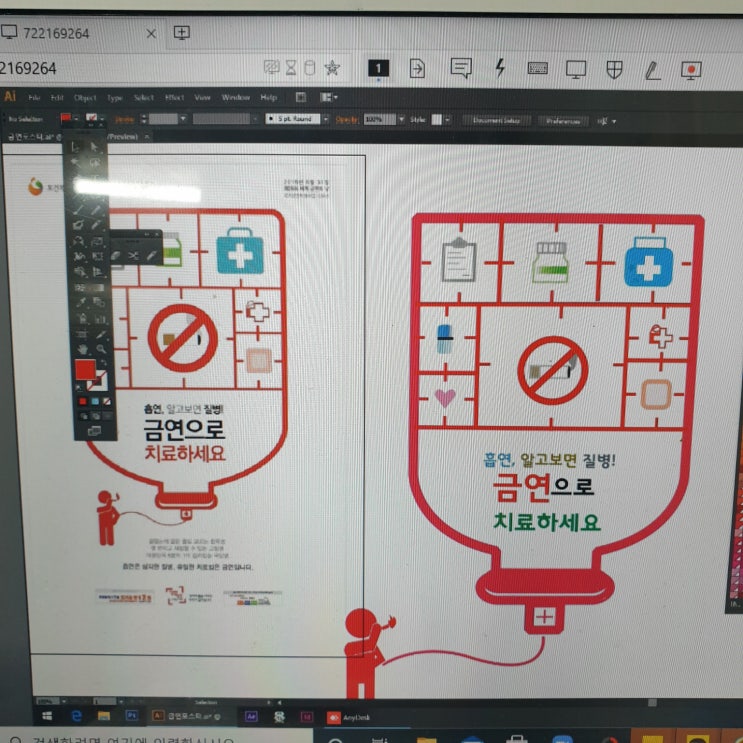
Task: Click the red Fill color box
Action: (85, 370)
